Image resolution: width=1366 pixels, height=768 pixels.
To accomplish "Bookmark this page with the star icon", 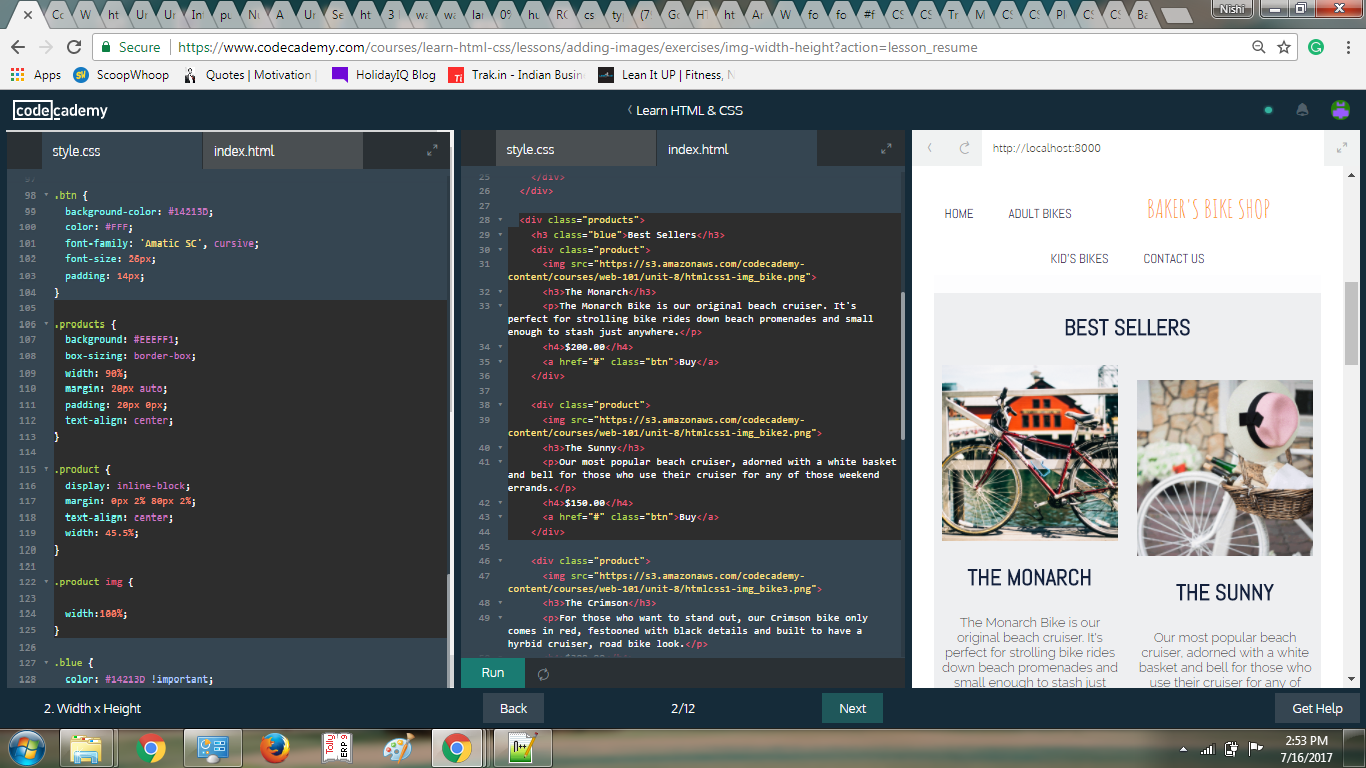I will (1284, 47).
